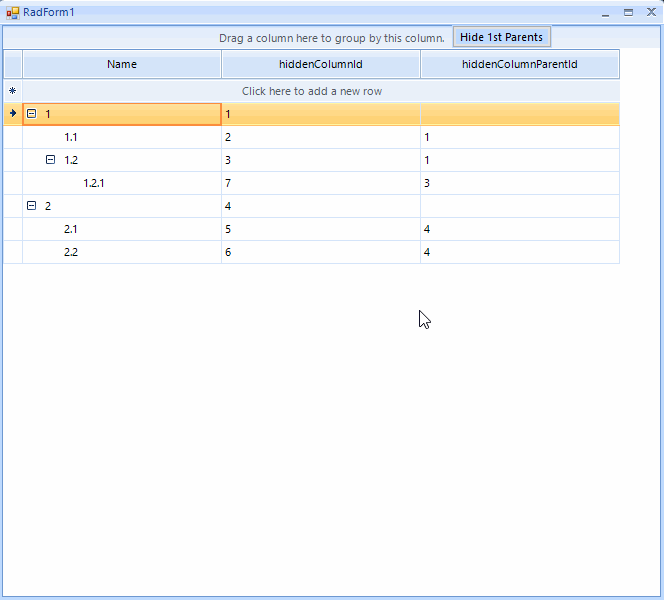664x600 pixels.
Task: Click the new row asterisk indicator
Action: click(12, 91)
